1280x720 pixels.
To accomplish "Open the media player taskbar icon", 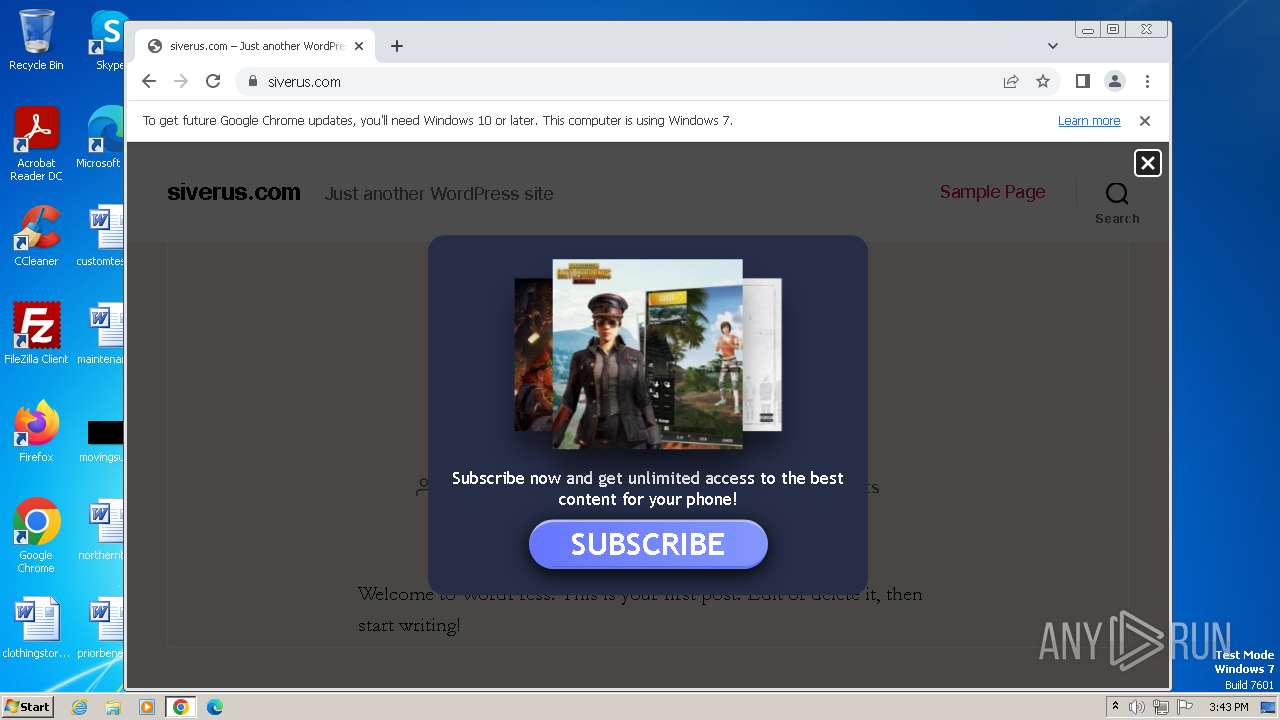I will pos(147,707).
